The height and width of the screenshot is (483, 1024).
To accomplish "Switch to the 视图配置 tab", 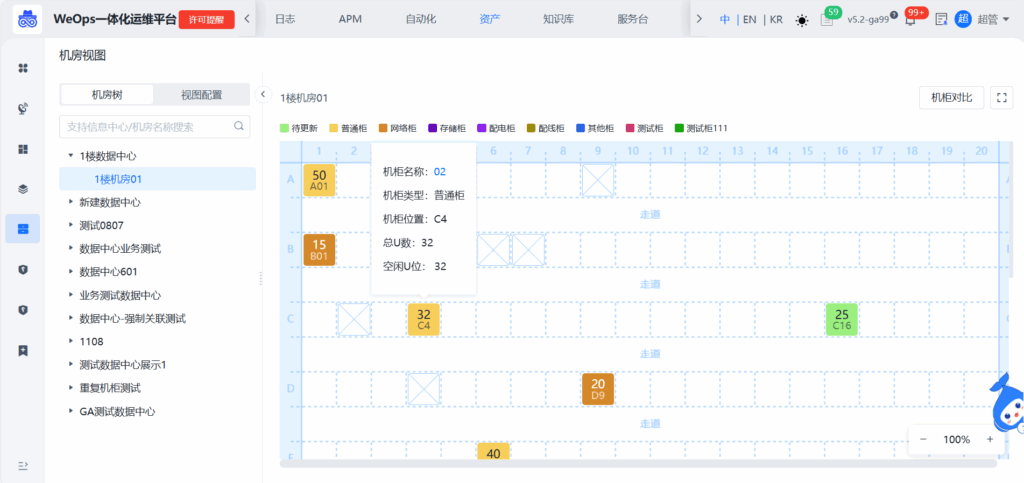I will pyautogui.click(x=201, y=95).
